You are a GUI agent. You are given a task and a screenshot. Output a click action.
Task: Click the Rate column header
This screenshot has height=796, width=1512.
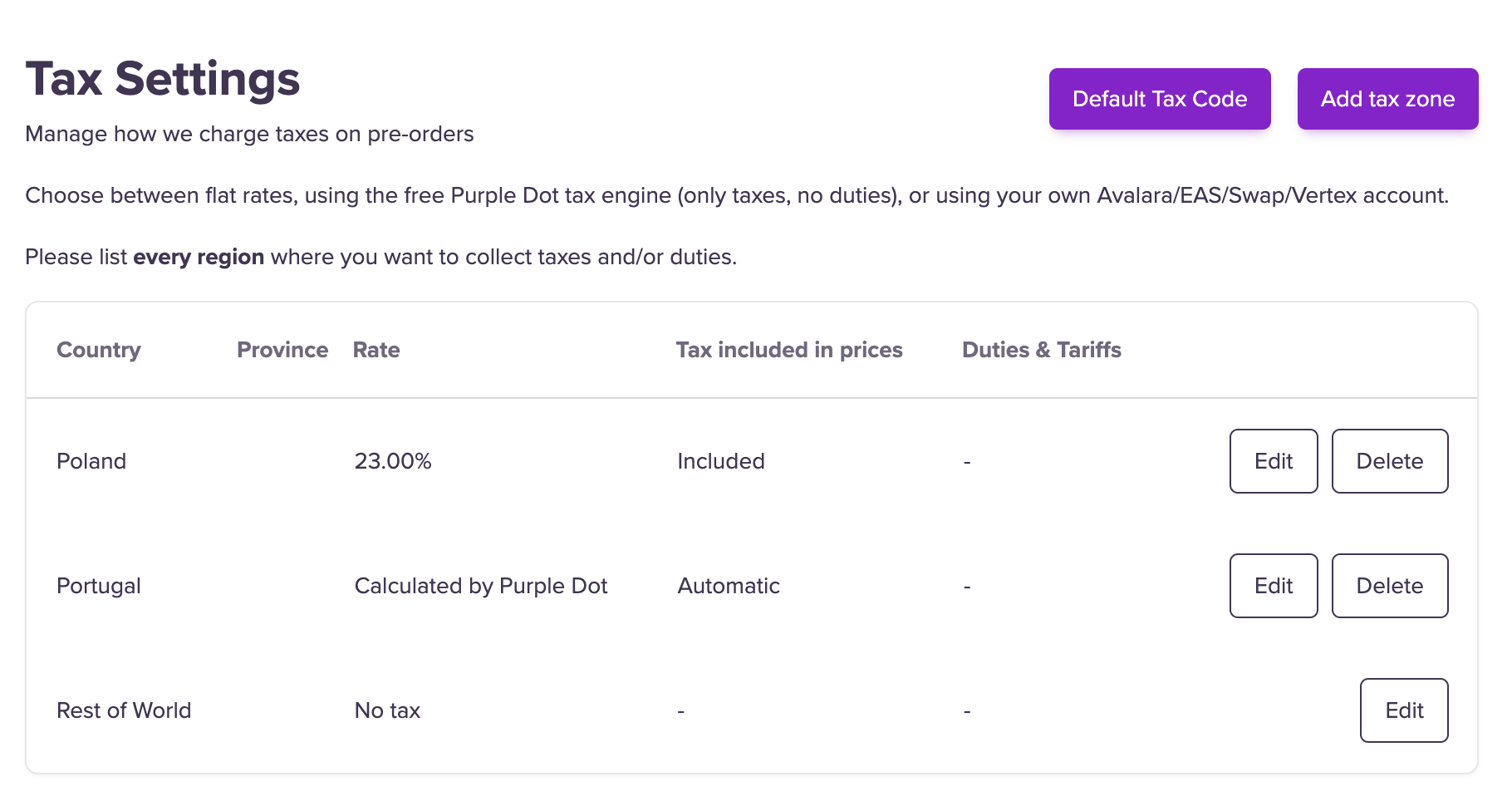coord(376,350)
